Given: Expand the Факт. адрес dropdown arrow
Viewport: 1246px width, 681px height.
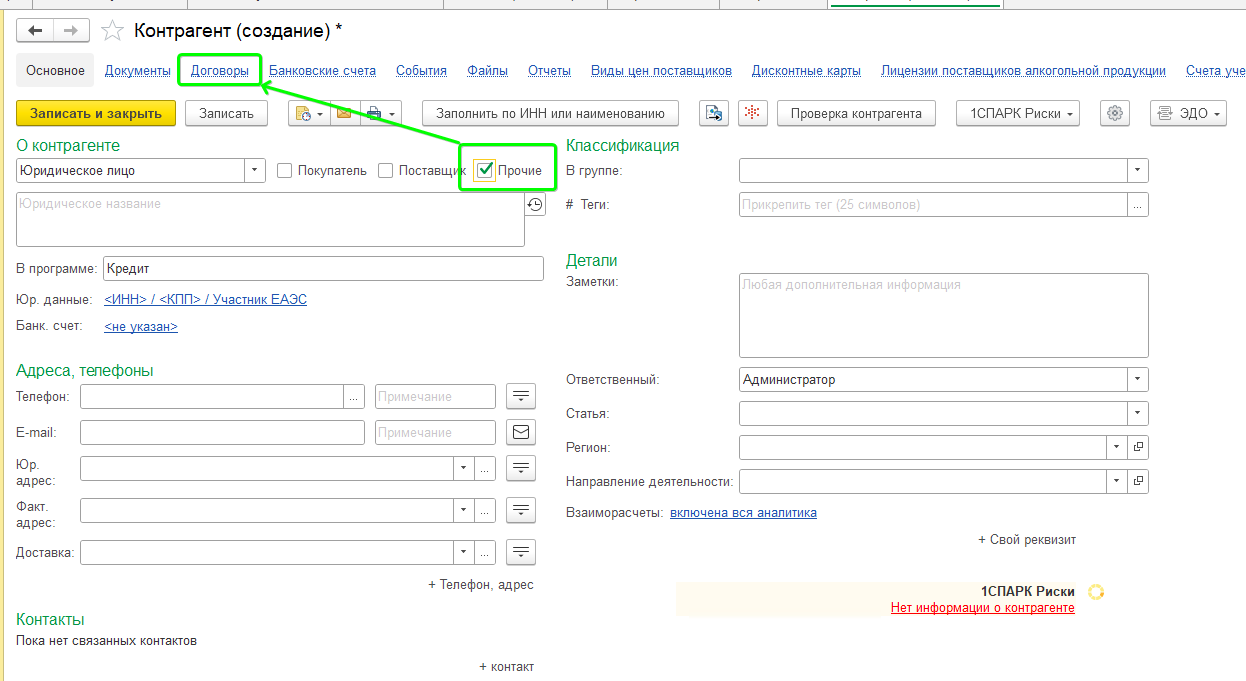Looking at the screenshot, I should tap(464, 510).
